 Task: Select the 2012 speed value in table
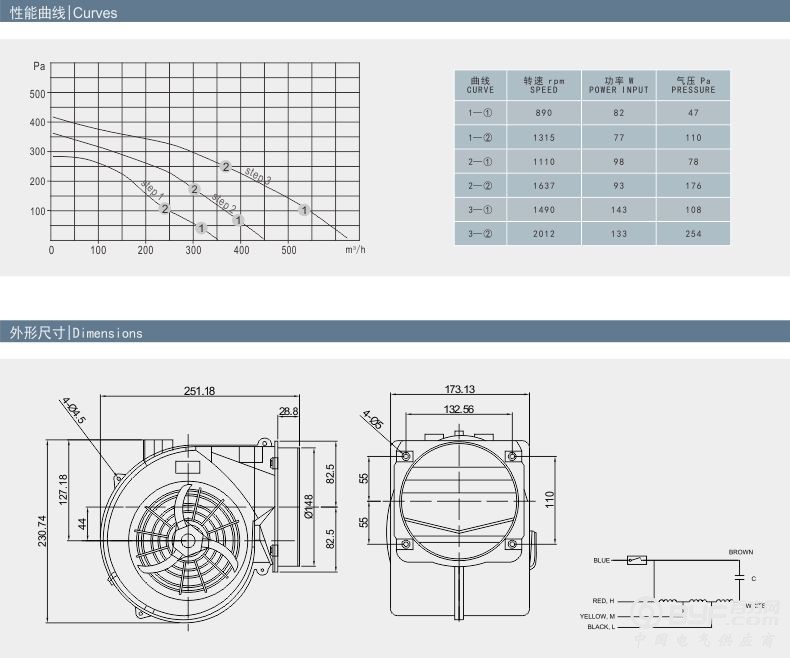pyautogui.click(x=544, y=234)
